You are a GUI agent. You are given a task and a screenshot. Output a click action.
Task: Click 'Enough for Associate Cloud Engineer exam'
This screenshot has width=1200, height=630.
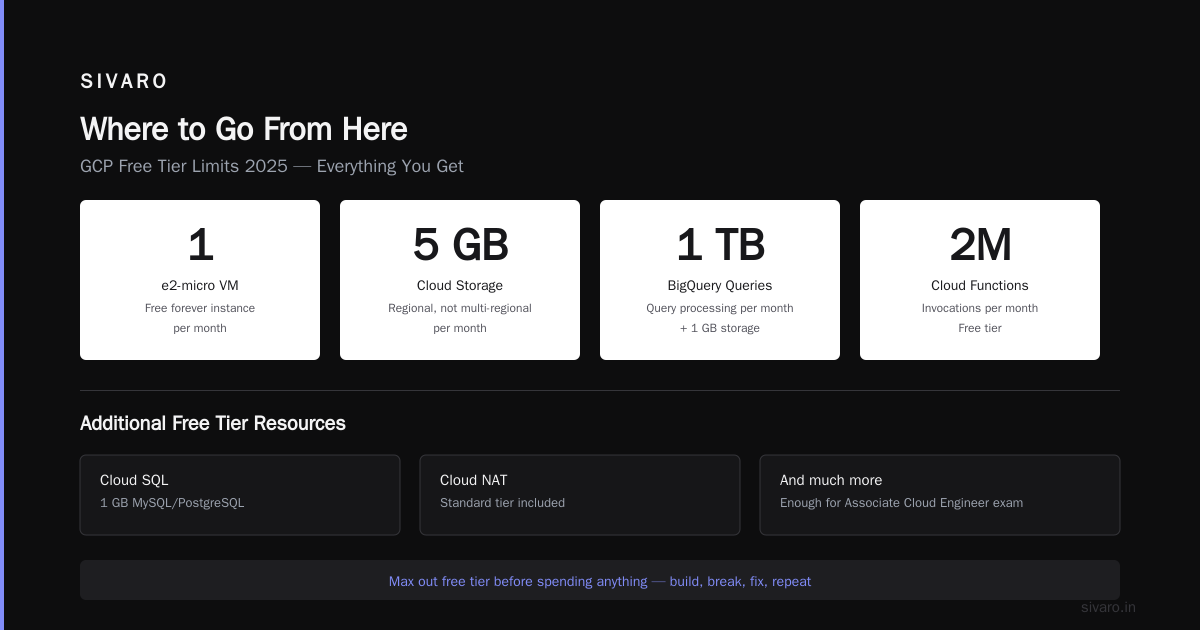point(901,503)
